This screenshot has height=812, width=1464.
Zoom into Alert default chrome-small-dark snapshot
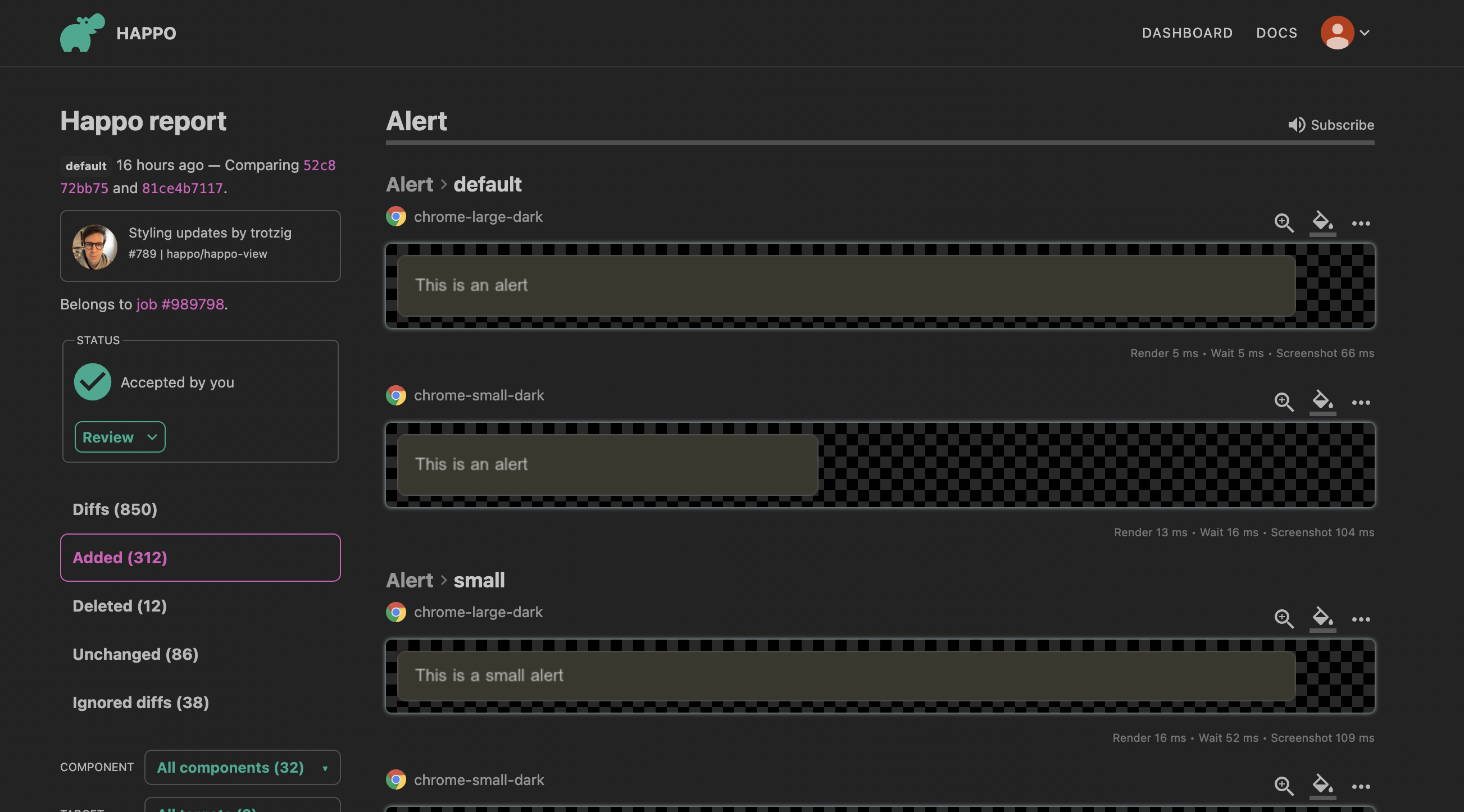click(x=1283, y=402)
